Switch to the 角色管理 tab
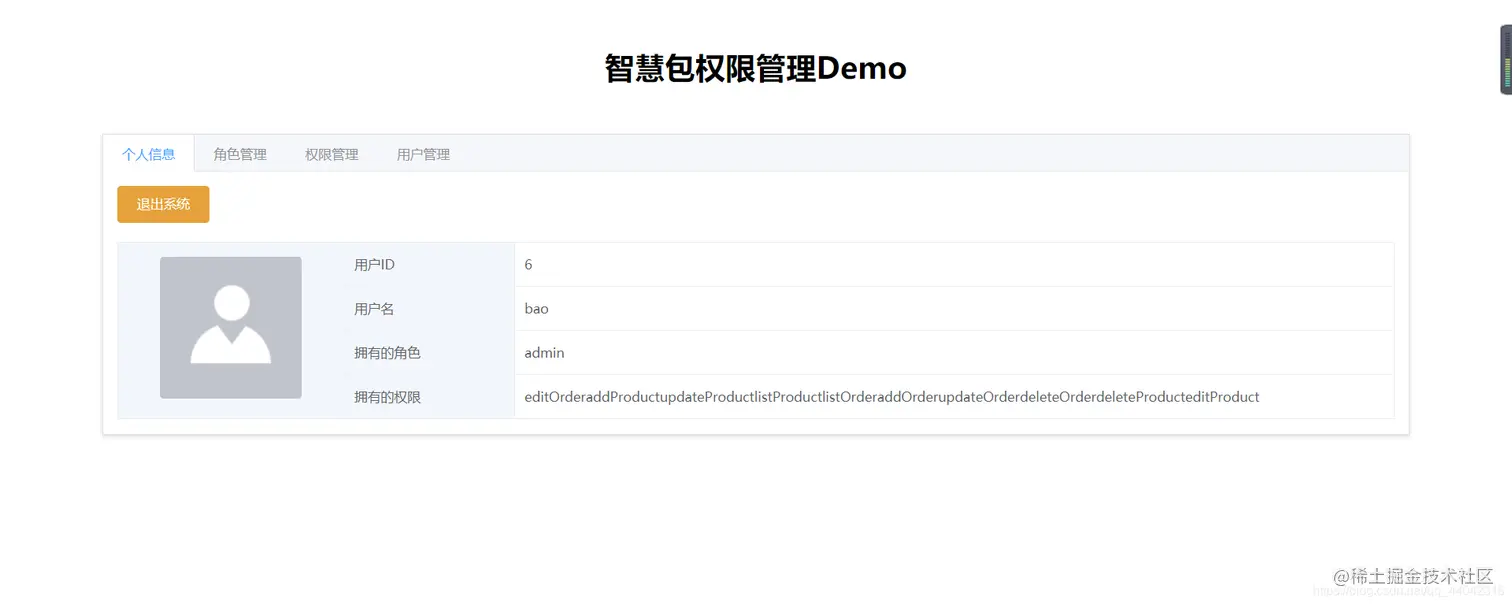 point(240,154)
